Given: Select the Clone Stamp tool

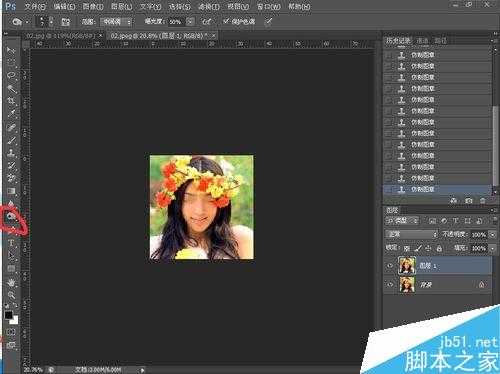Looking at the screenshot, I should (x=11, y=153).
